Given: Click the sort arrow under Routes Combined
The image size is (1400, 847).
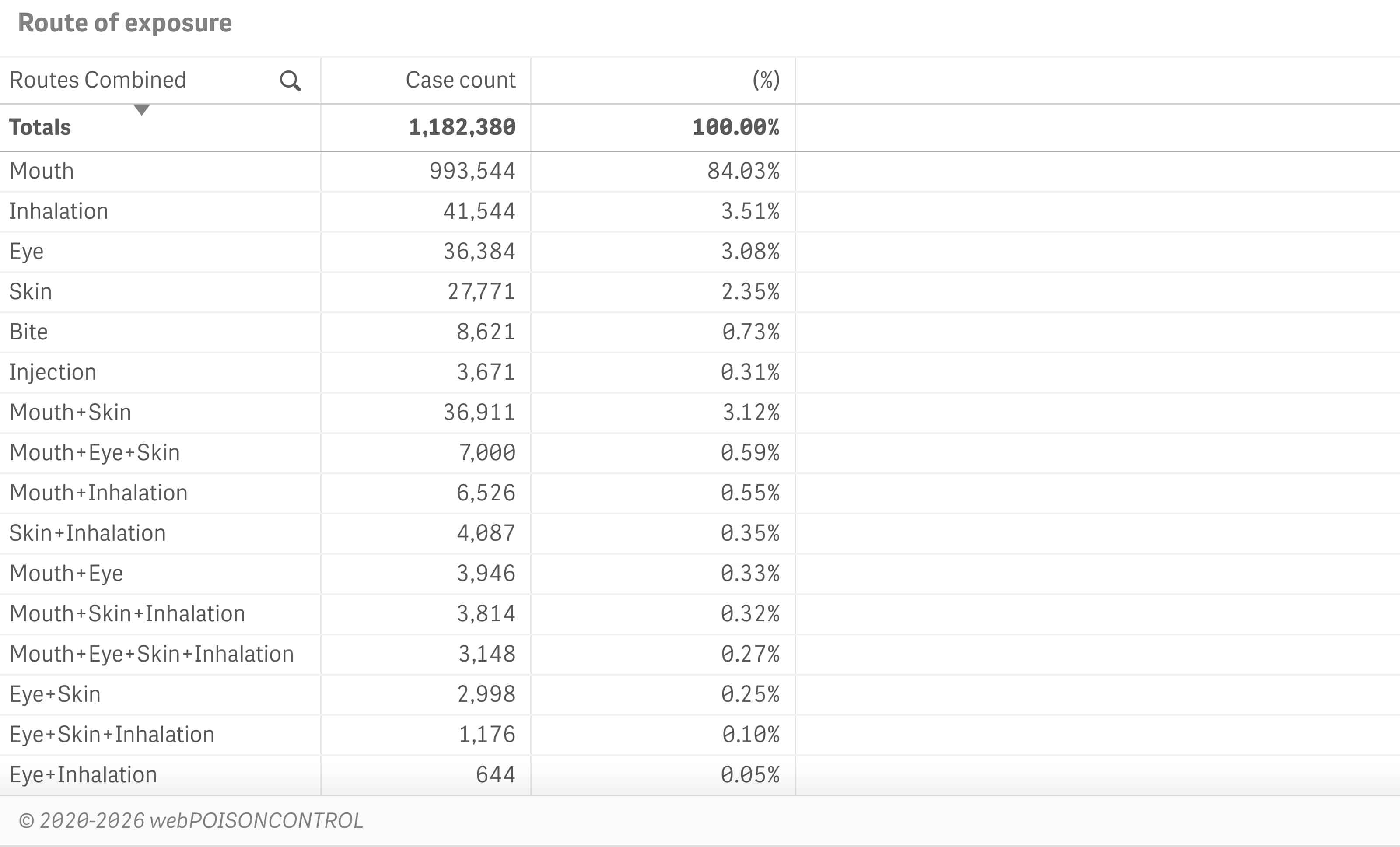Looking at the screenshot, I should pyautogui.click(x=141, y=110).
